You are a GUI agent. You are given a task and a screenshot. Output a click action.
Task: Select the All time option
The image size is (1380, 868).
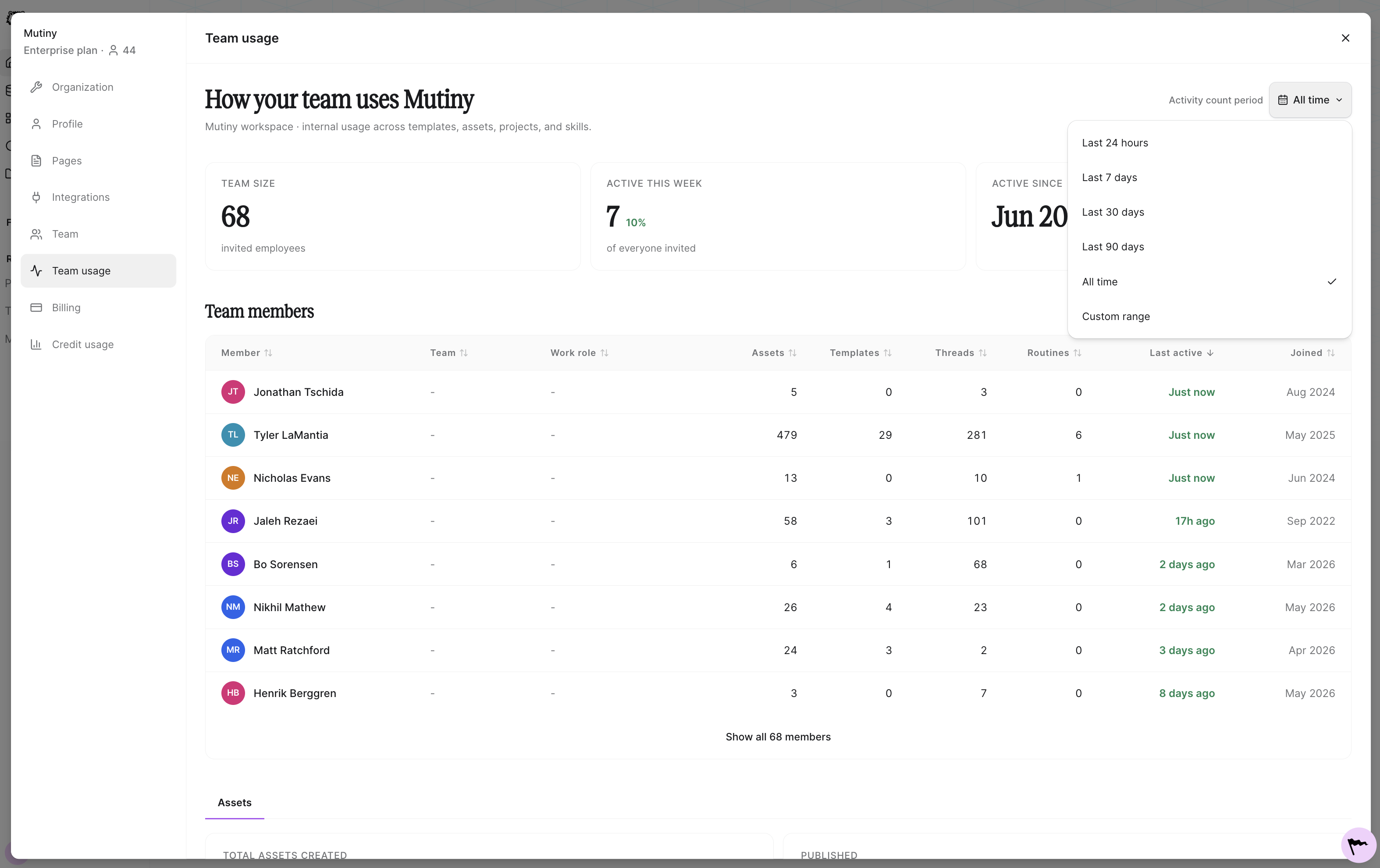pos(1210,281)
